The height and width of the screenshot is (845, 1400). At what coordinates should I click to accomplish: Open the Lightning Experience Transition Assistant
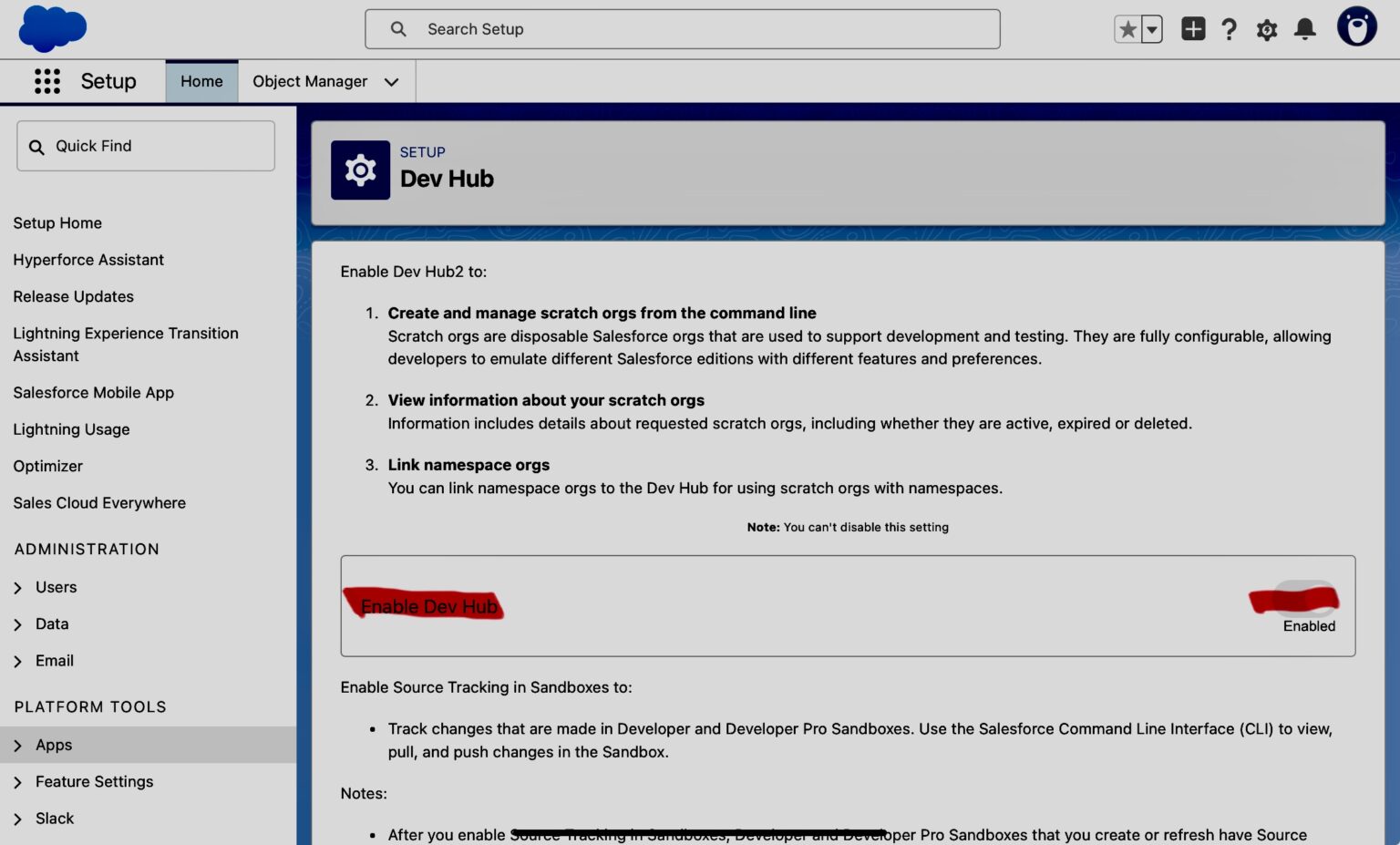[126, 345]
